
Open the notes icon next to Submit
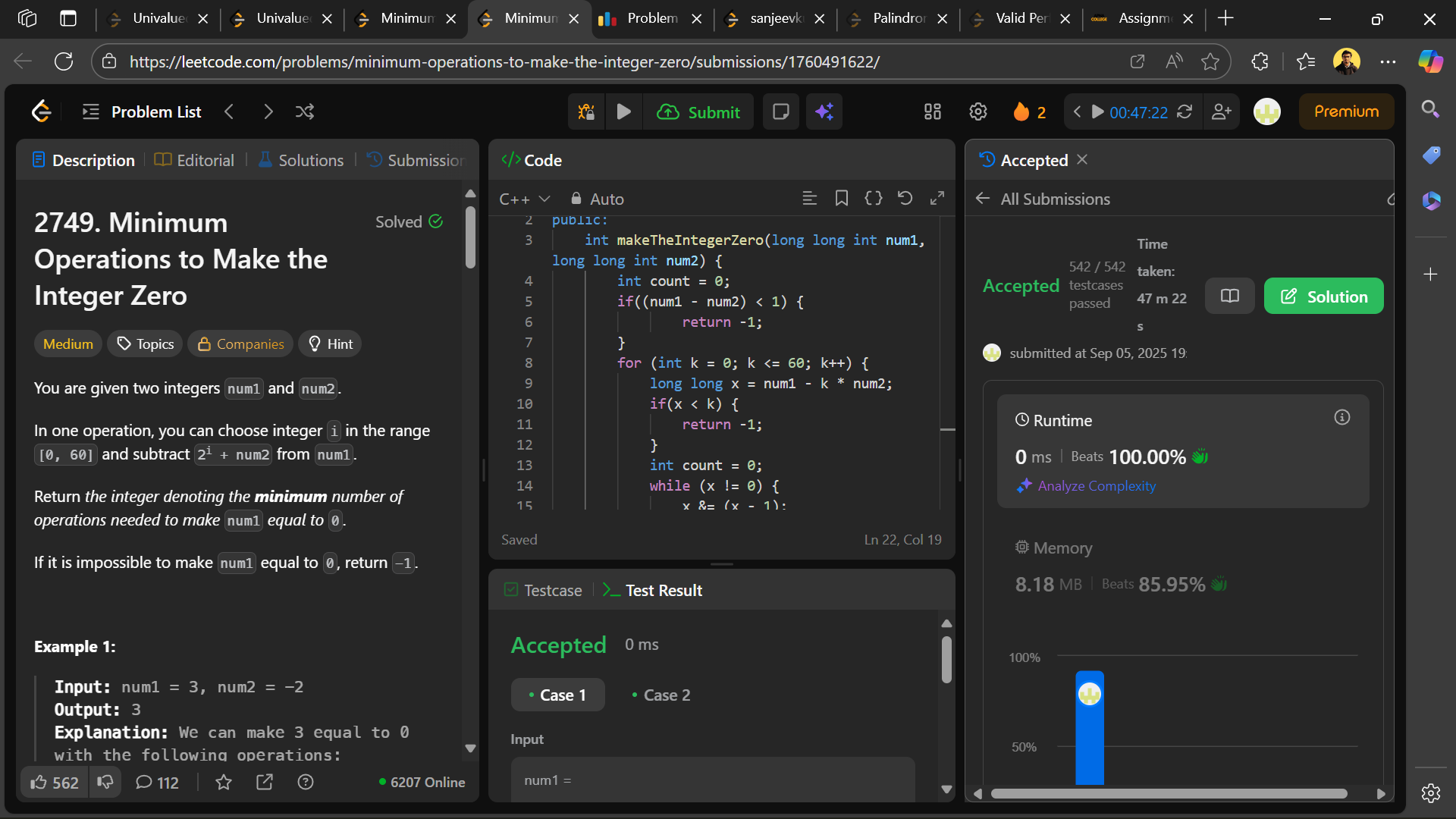(780, 112)
